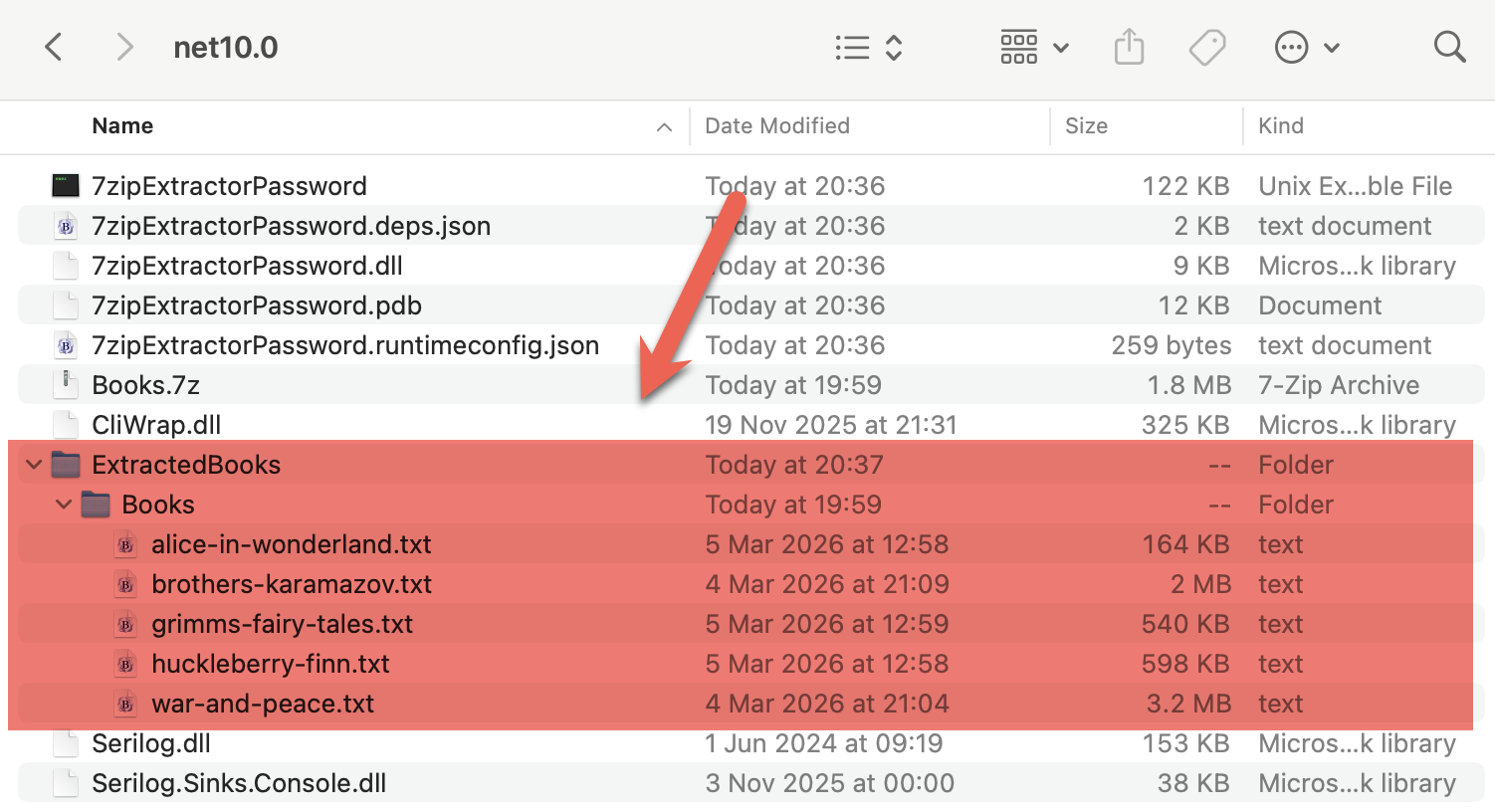Toggle the Name column sort direction chevron

(x=663, y=127)
